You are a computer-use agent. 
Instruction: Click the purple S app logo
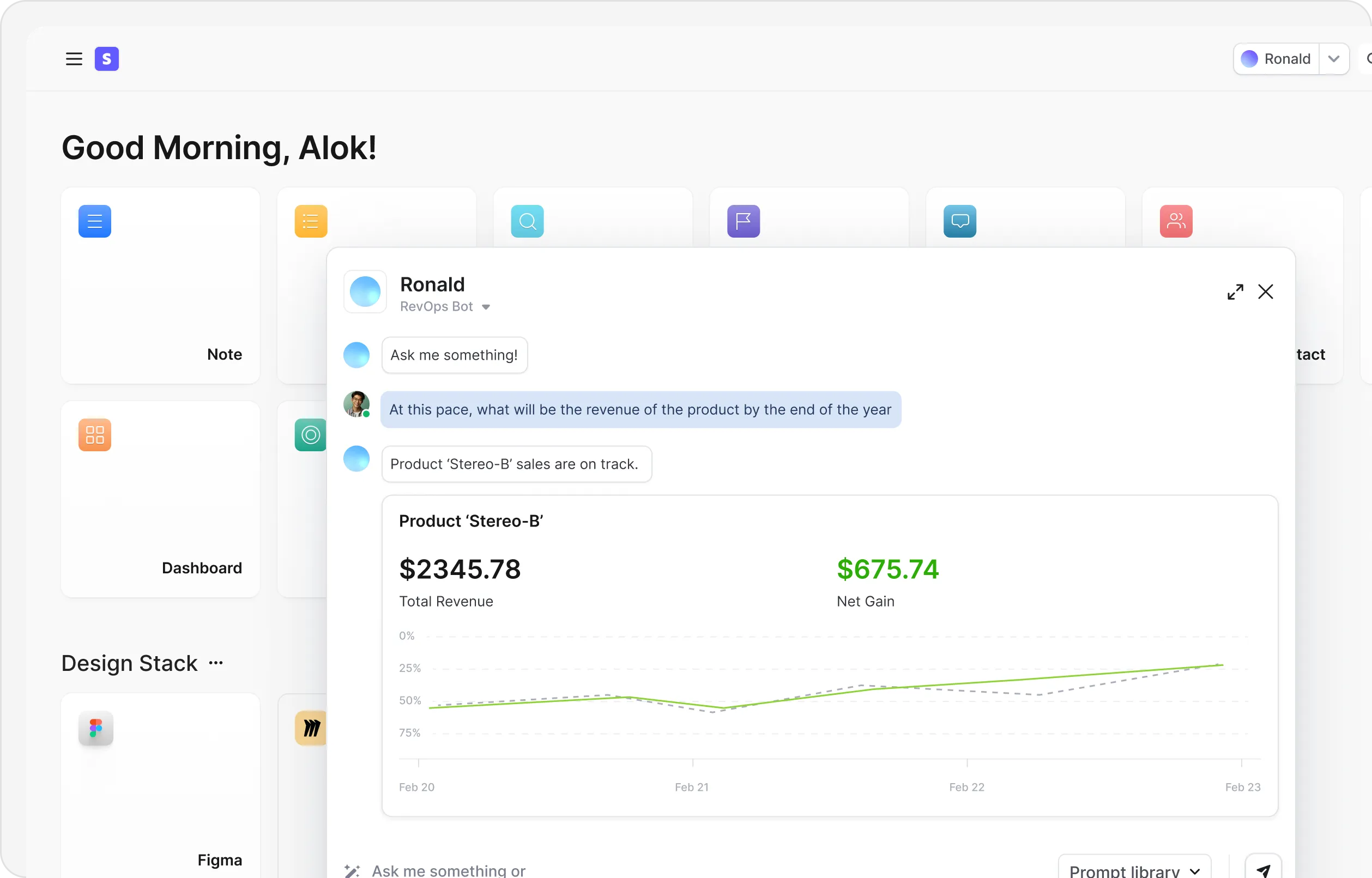point(107,59)
